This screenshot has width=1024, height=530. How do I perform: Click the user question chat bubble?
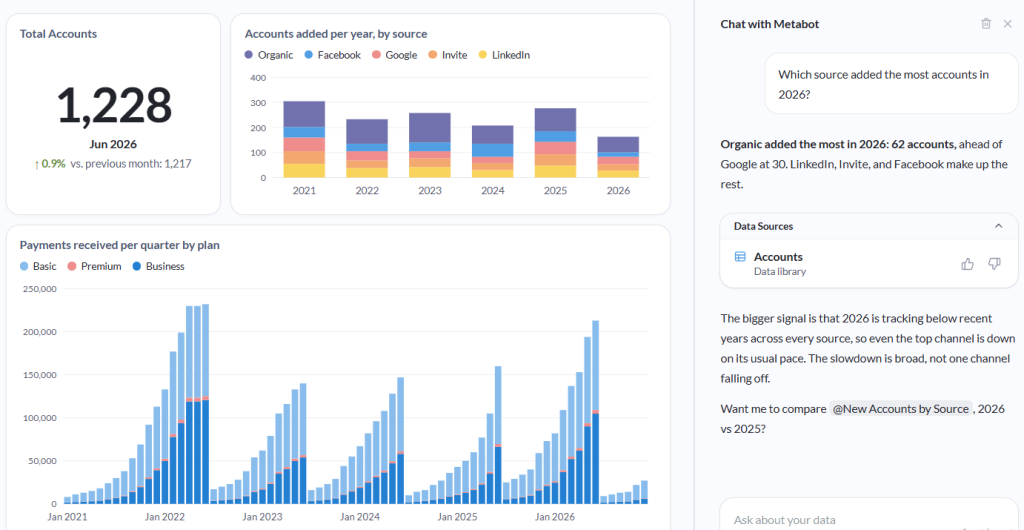point(891,84)
